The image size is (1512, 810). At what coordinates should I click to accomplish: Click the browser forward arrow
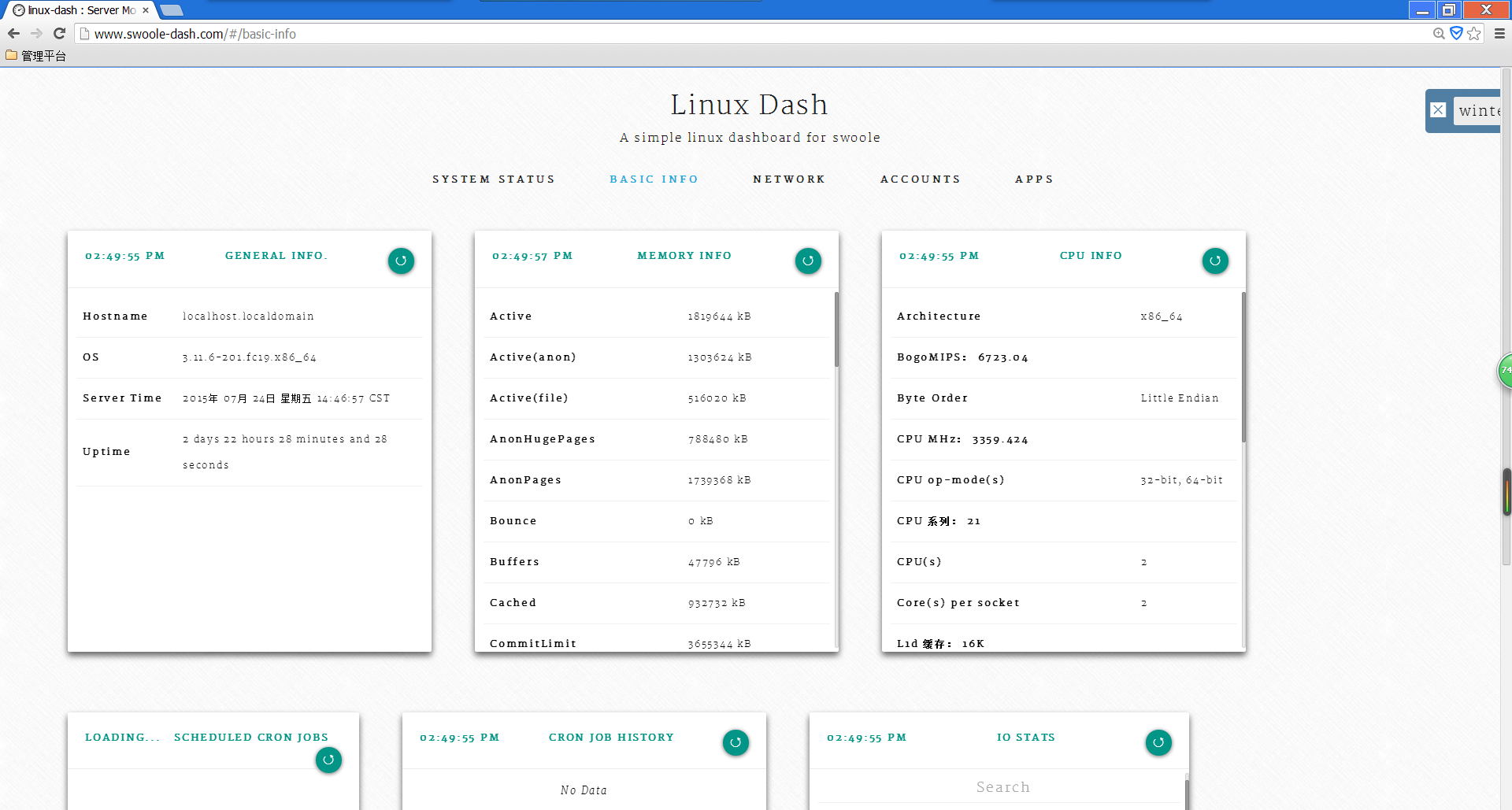pyautogui.click(x=36, y=33)
